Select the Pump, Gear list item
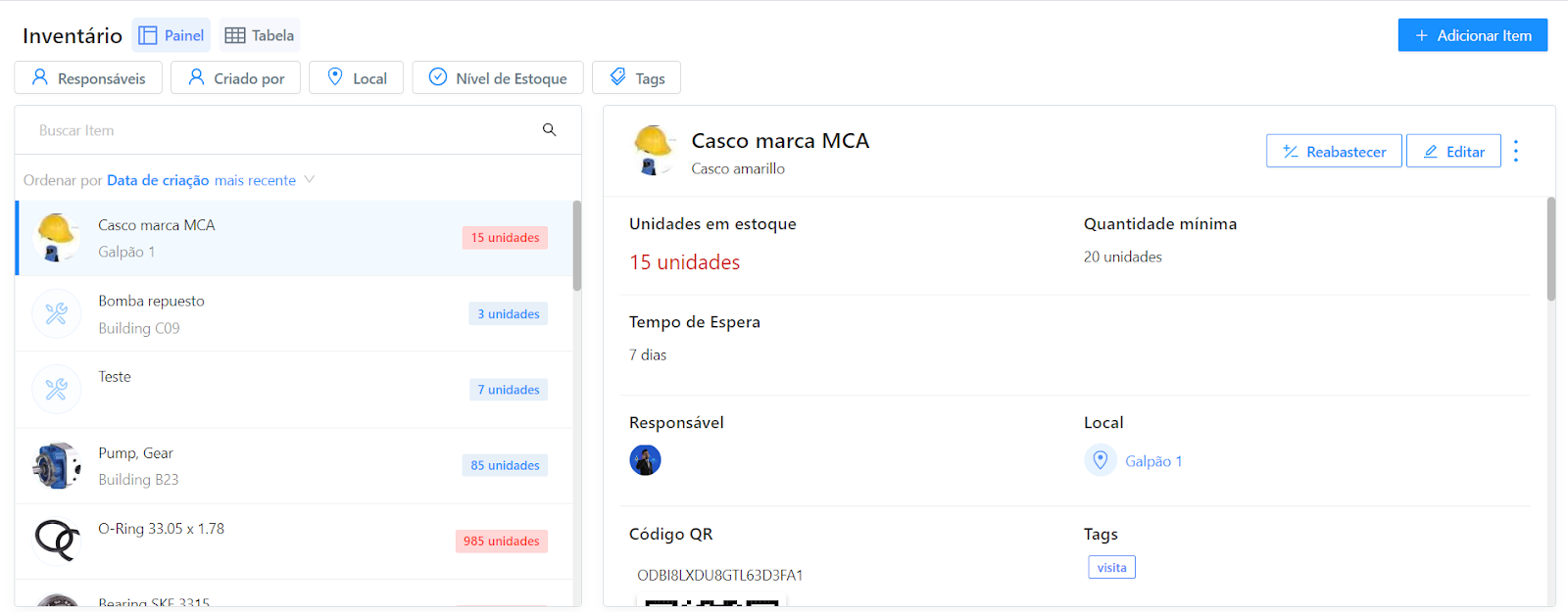1568x612 pixels. [294, 465]
